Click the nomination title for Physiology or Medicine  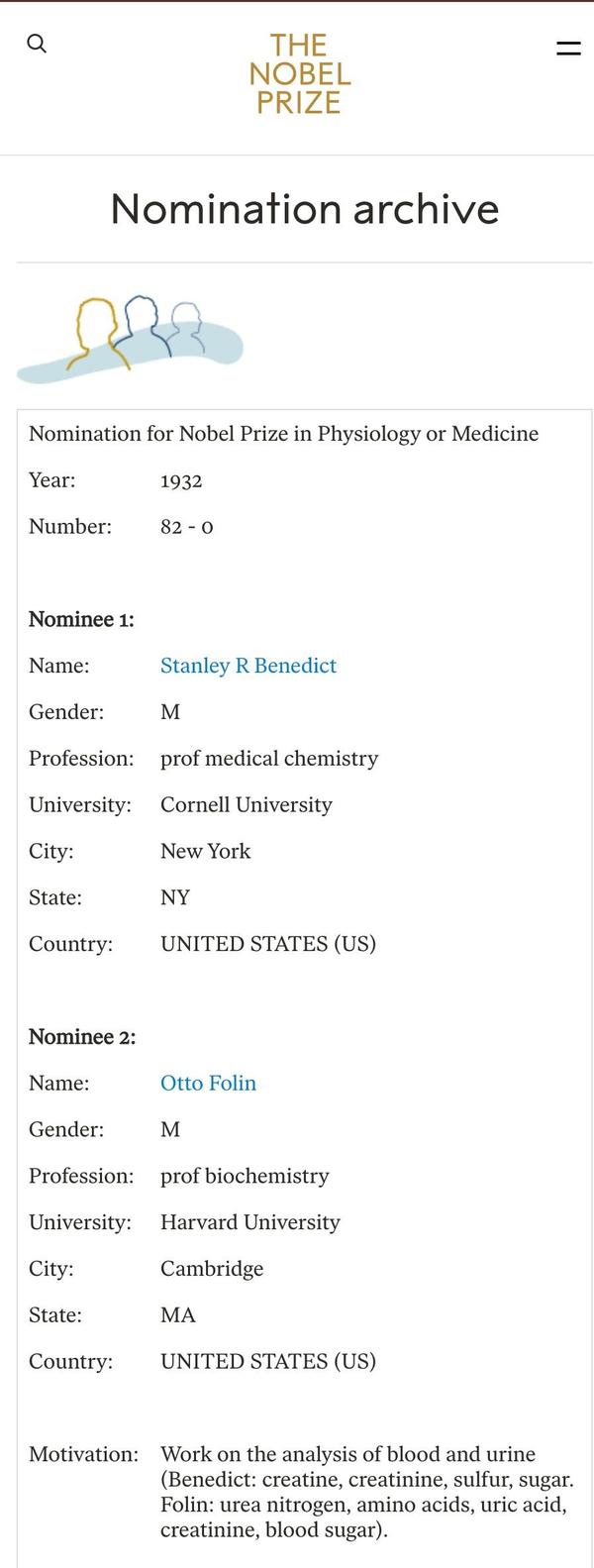pos(283,434)
